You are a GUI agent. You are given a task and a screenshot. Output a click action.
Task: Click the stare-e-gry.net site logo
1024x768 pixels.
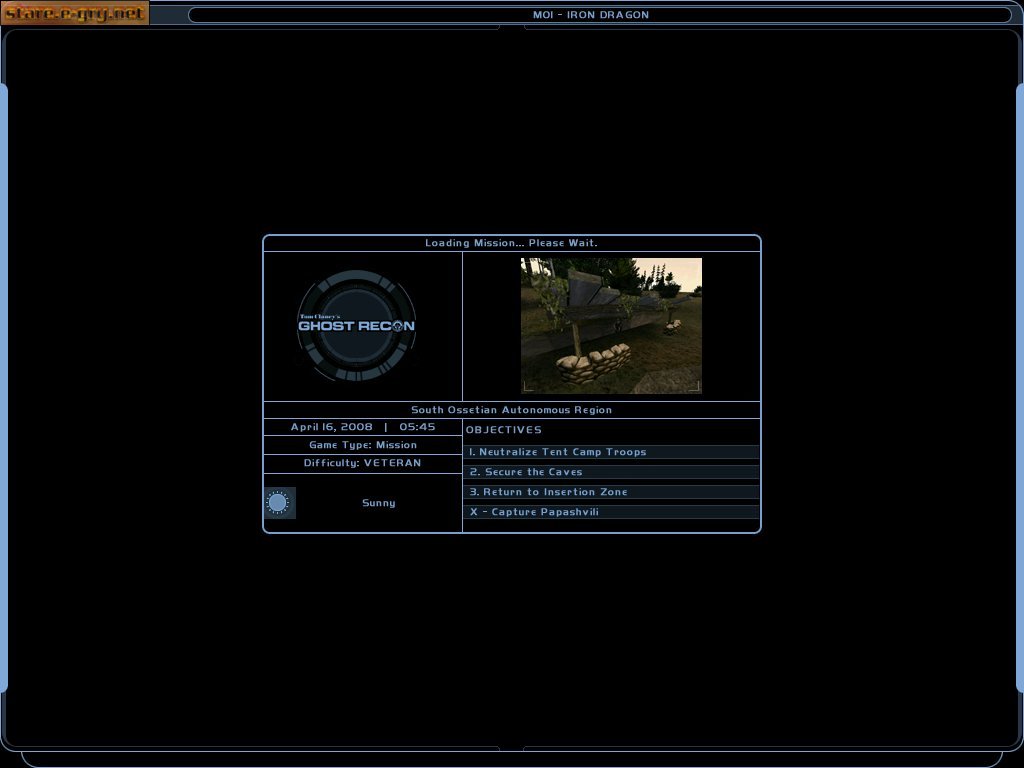75,13
